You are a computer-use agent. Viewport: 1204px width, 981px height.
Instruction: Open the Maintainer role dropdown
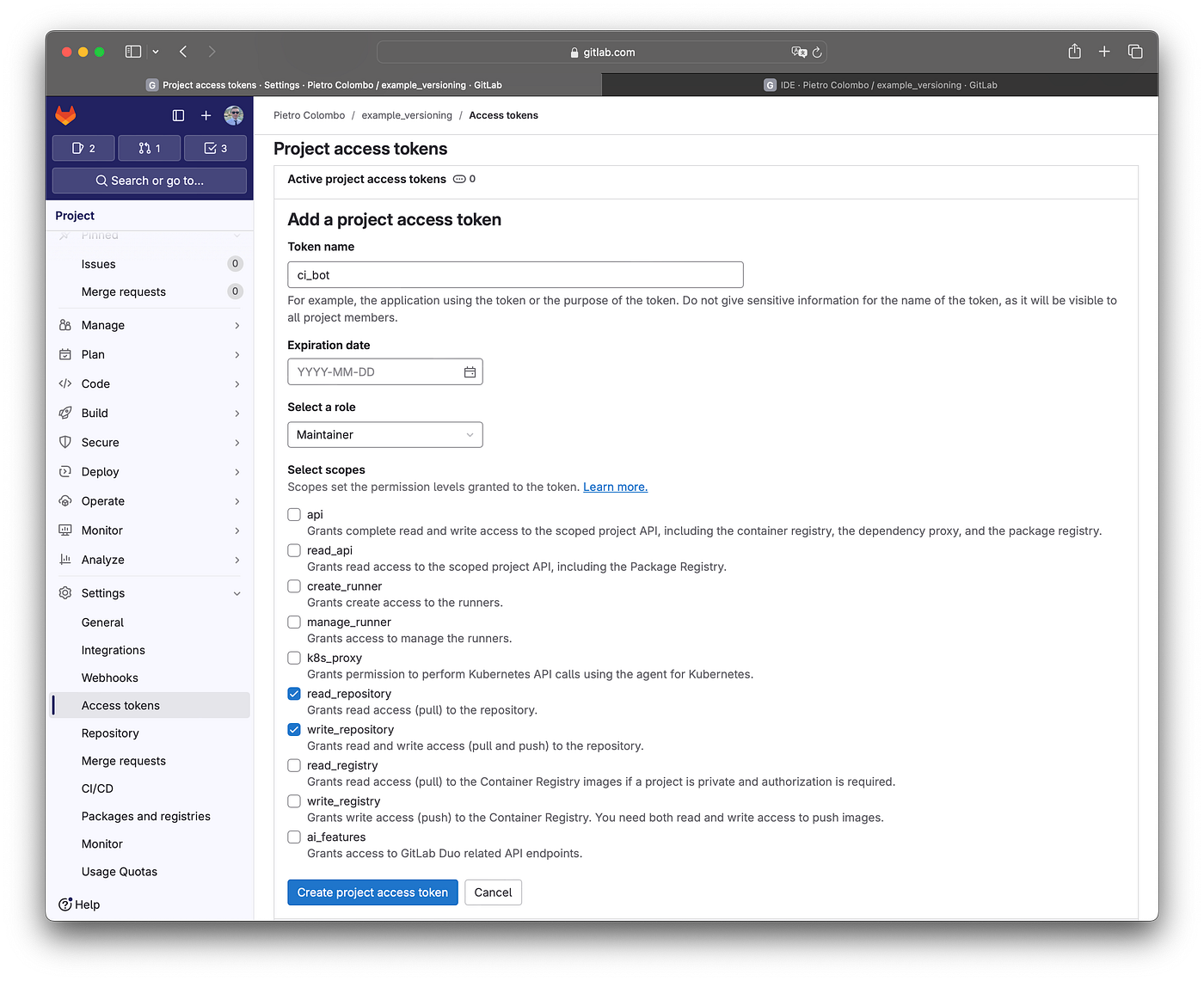click(385, 435)
